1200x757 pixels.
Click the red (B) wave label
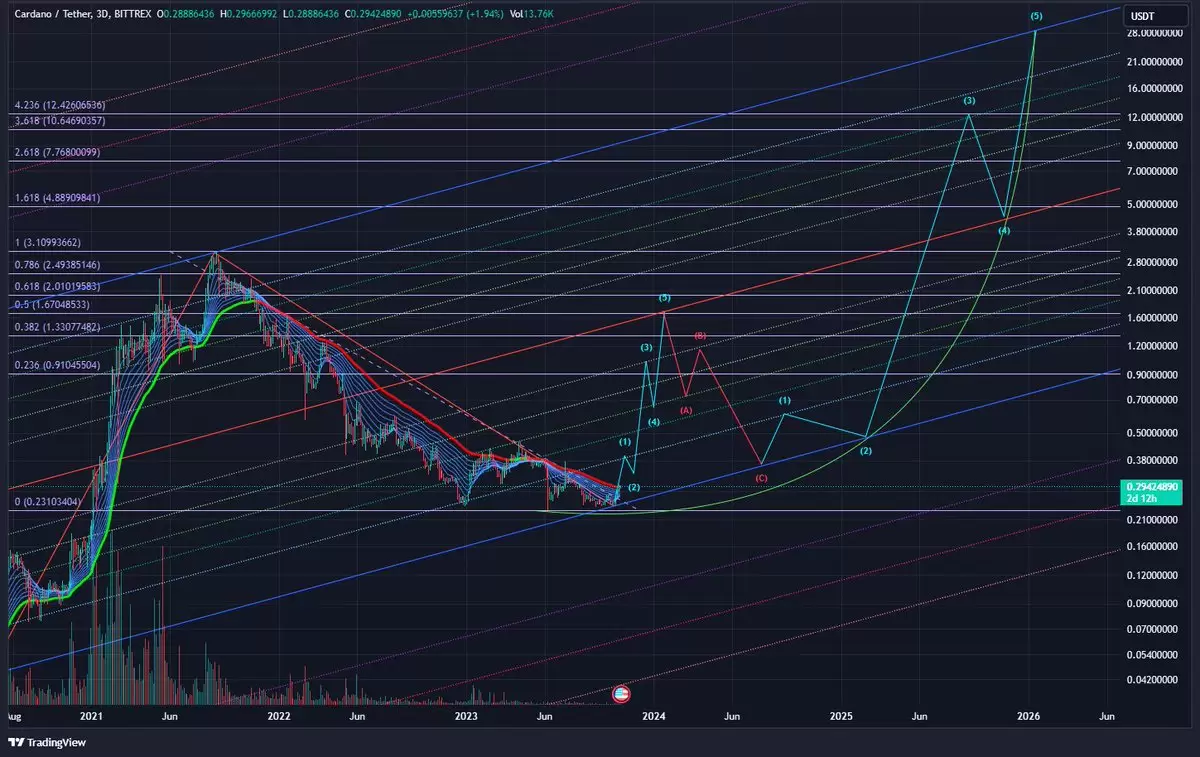point(701,335)
